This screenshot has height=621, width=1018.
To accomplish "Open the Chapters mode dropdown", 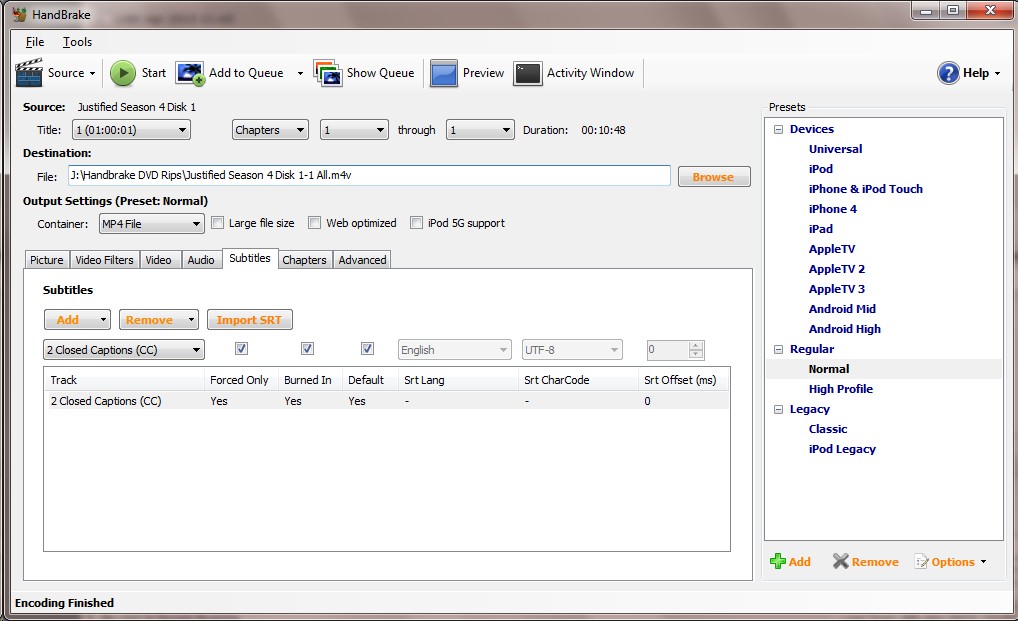I will [270, 130].
